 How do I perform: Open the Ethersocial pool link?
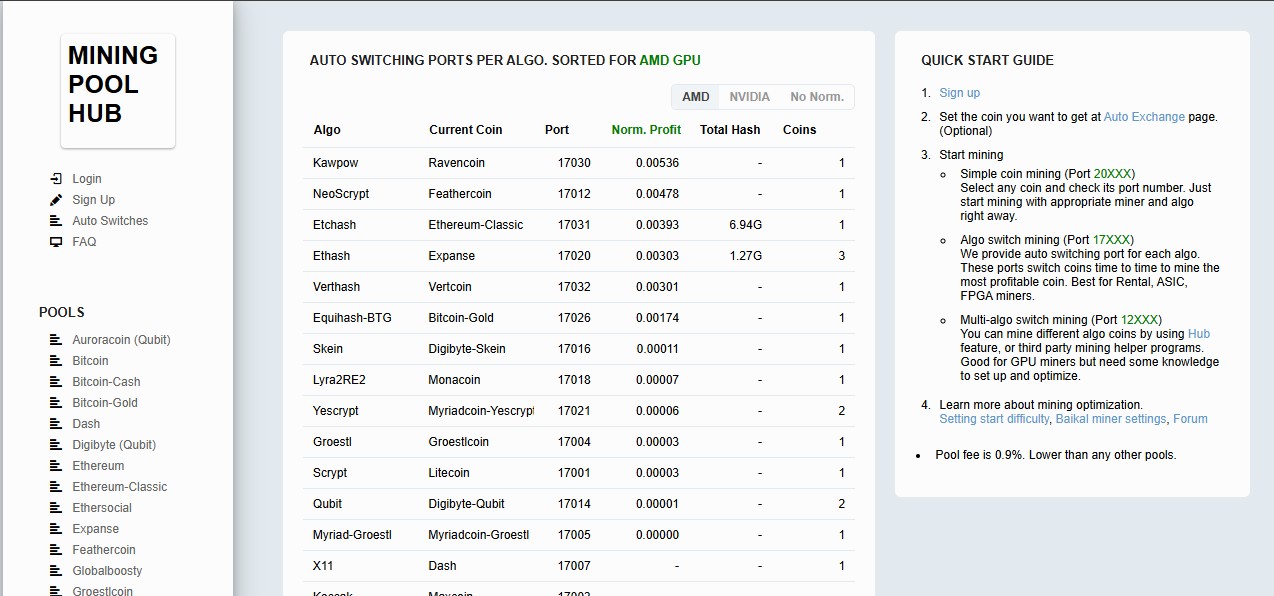point(102,507)
